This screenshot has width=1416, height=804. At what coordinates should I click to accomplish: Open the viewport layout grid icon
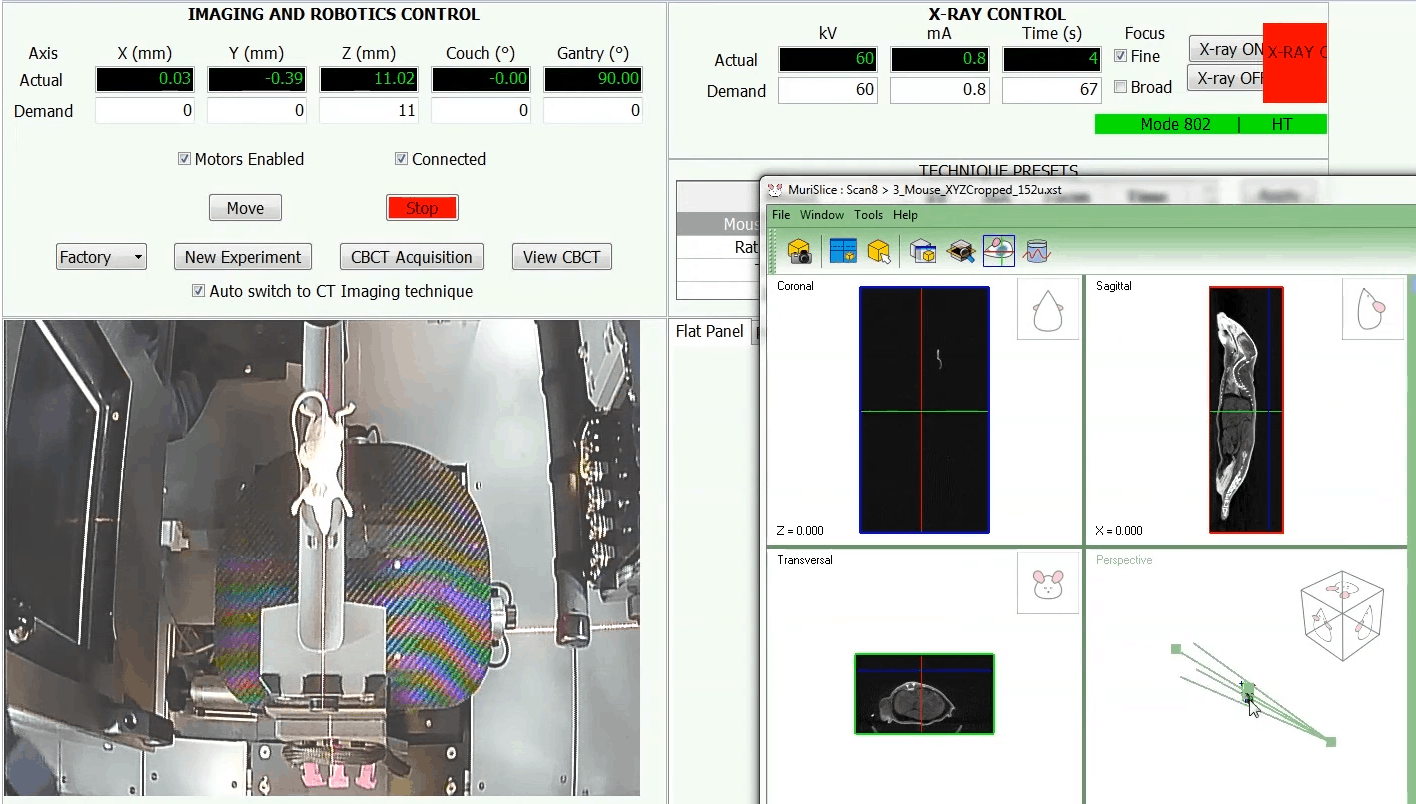point(842,250)
